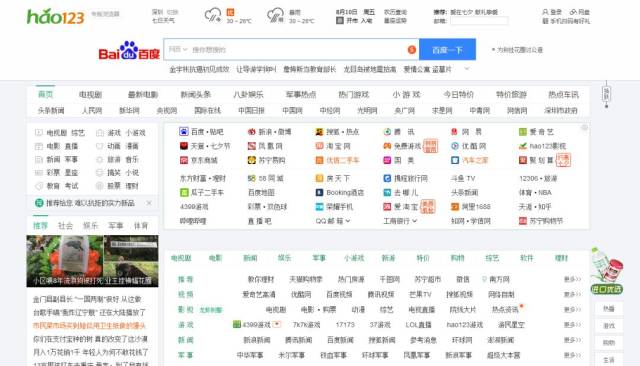Image resolution: width=640 pixels, height=366 pixels.
Task: Open the 苏宁易购 icon
Action: pyautogui.click(x=251, y=160)
